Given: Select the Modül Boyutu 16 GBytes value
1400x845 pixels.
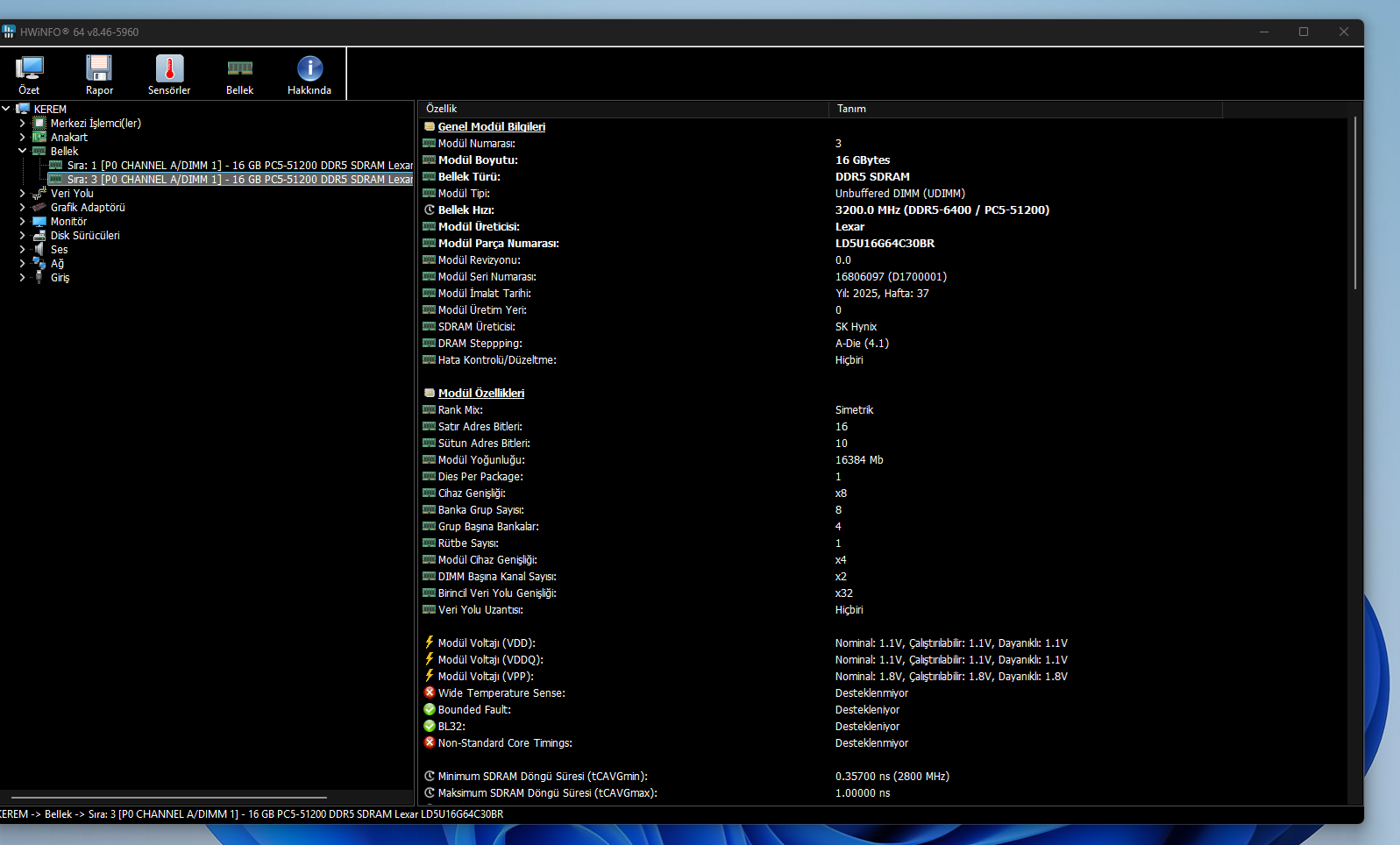Looking at the screenshot, I should point(863,160).
